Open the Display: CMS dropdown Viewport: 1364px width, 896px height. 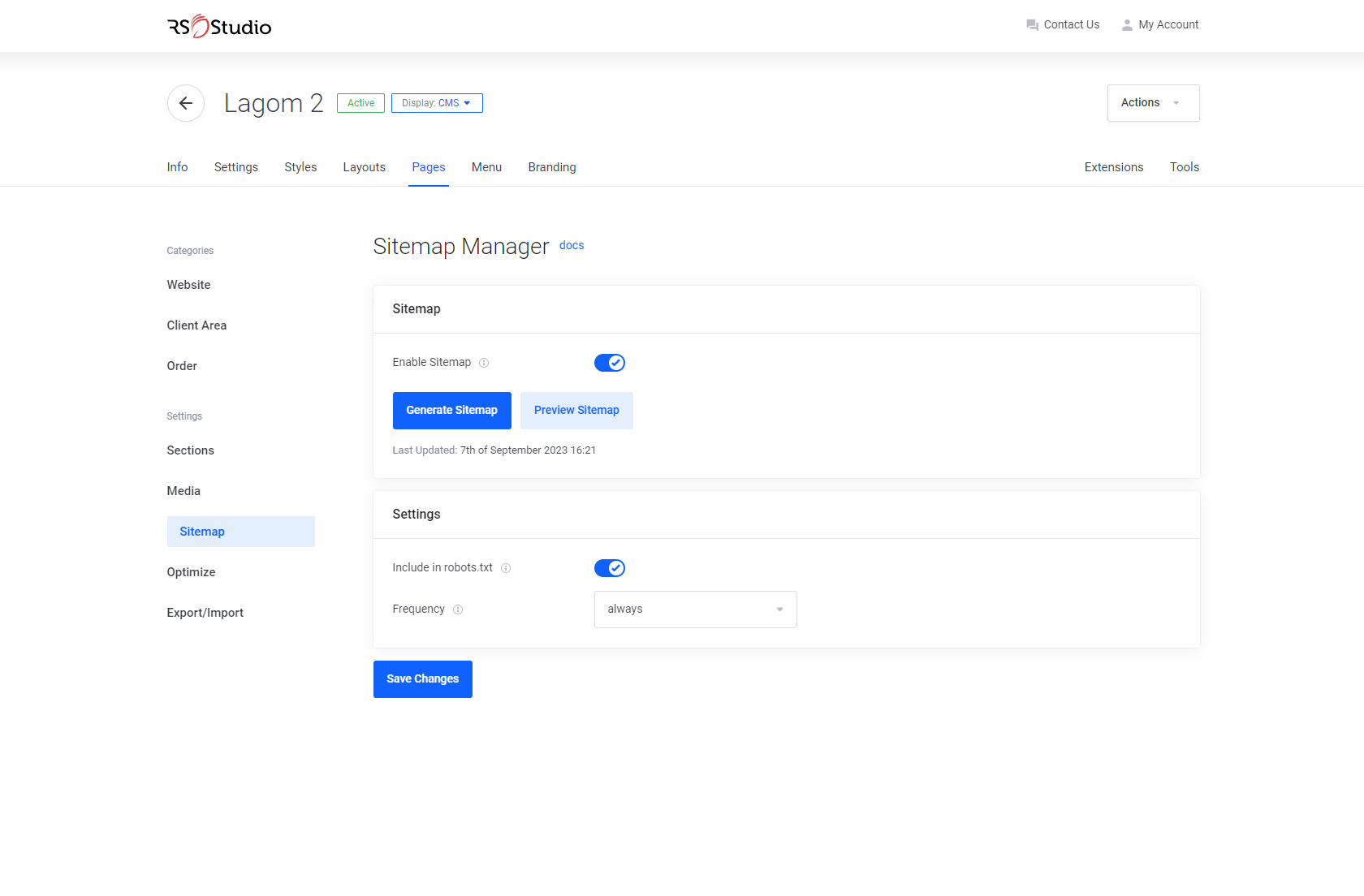(437, 103)
